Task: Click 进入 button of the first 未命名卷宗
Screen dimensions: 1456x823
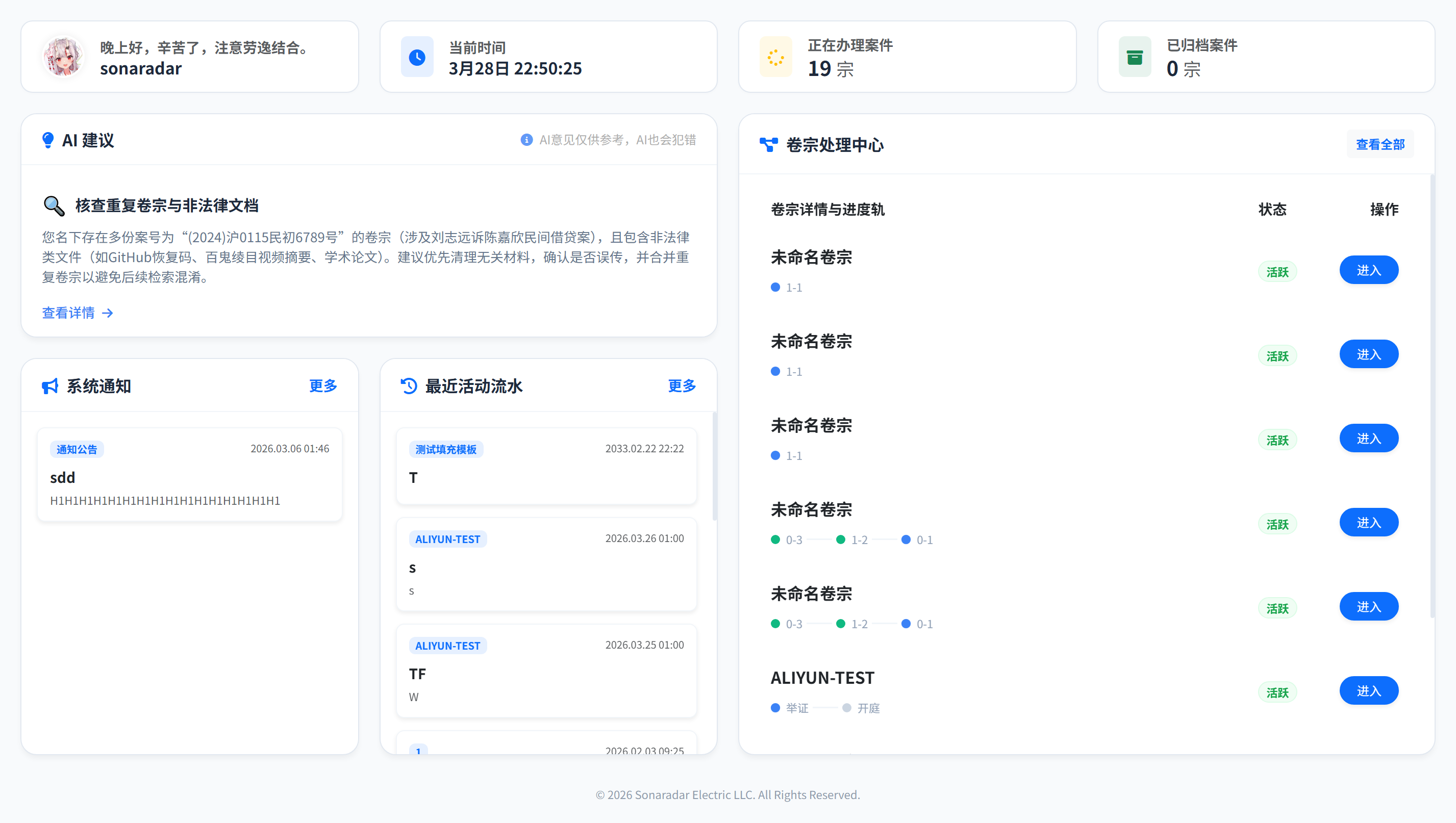Action: click(1369, 270)
